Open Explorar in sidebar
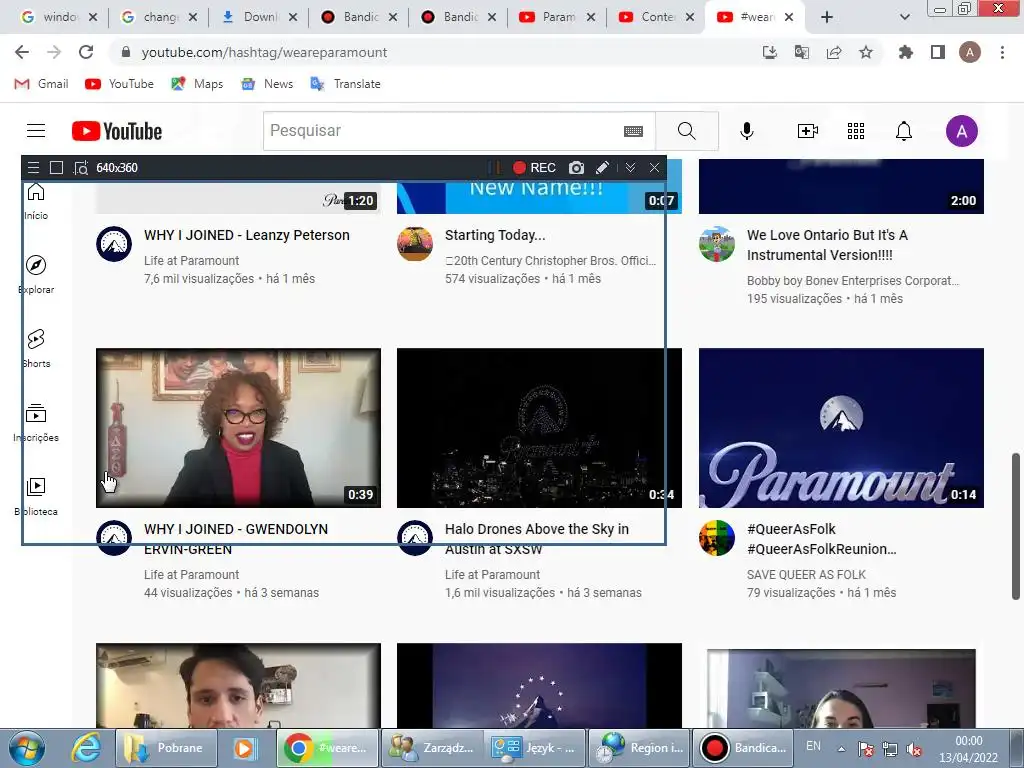This screenshot has height=768, width=1024. (x=36, y=274)
